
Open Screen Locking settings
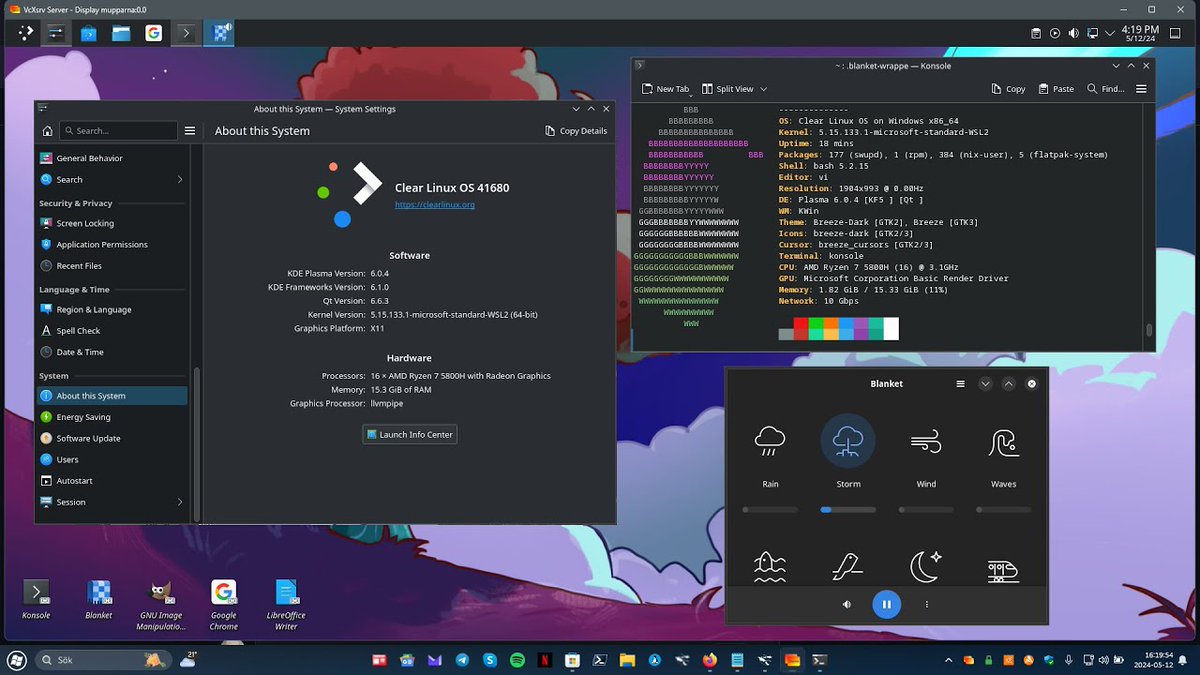[112, 223]
